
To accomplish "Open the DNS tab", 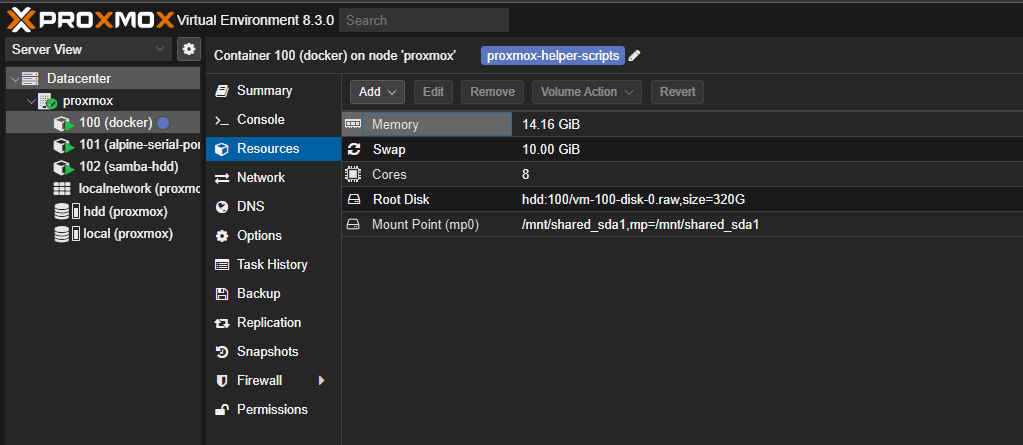I will [x=273, y=206].
